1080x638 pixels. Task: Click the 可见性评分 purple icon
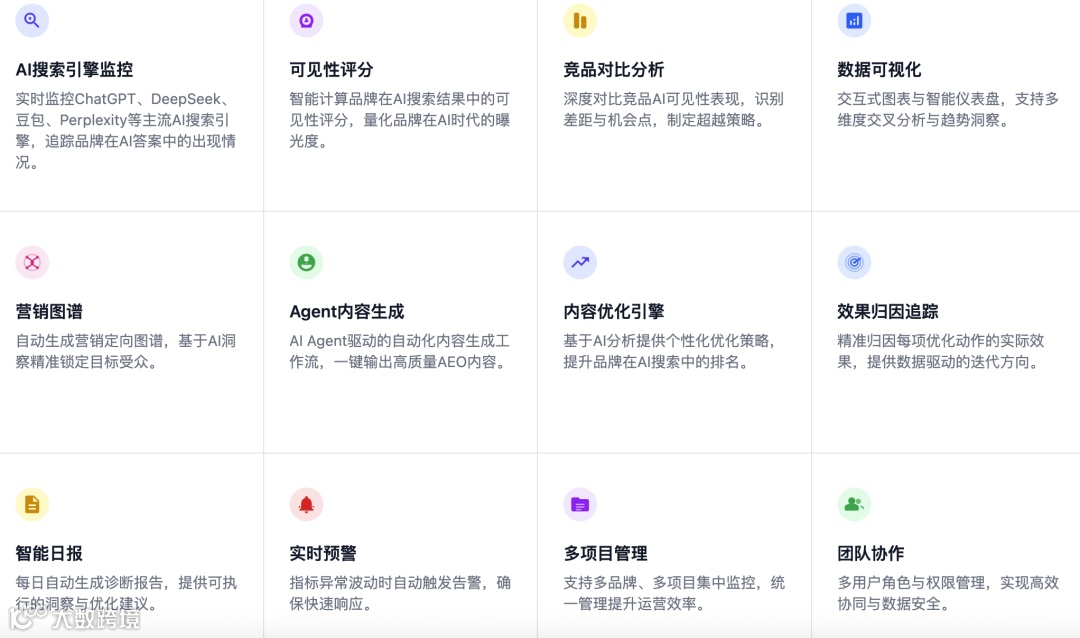pos(306,21)
